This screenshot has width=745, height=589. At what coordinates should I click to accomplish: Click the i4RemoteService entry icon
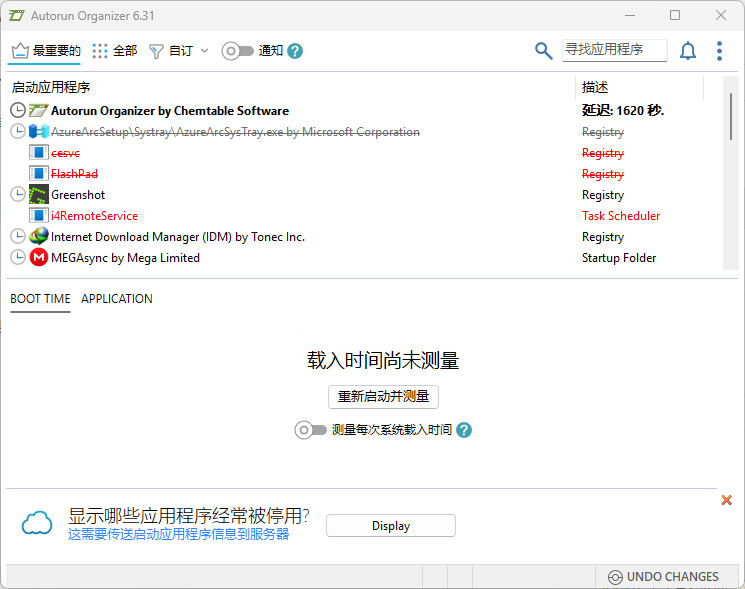38,215
